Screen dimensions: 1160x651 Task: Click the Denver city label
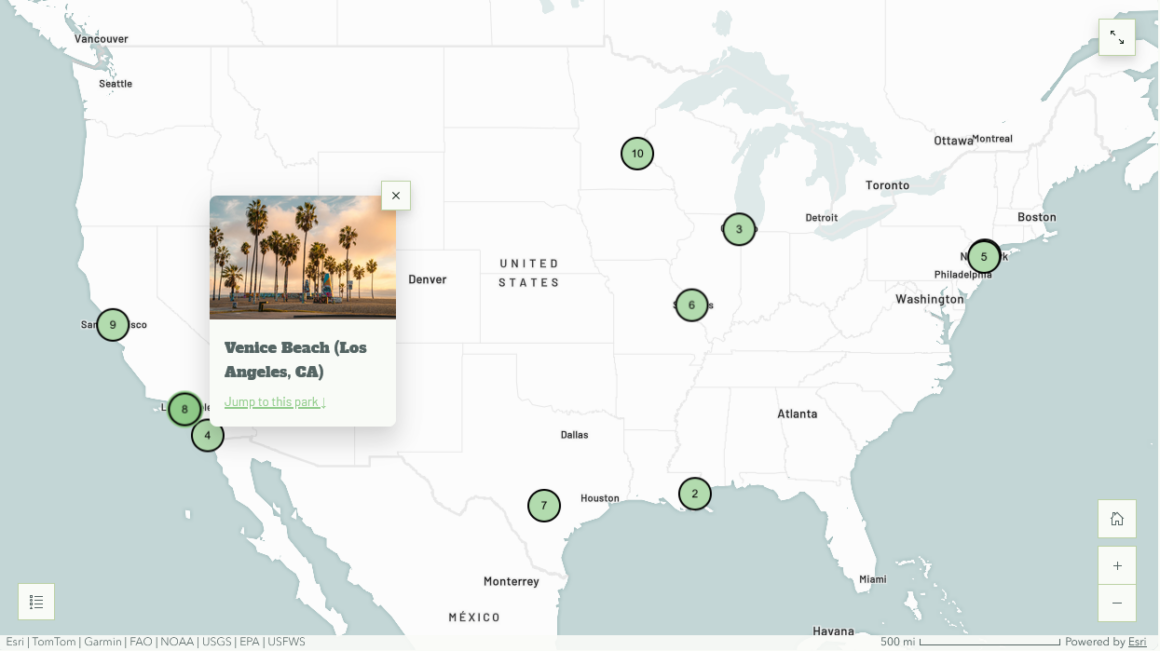[427, 280]
